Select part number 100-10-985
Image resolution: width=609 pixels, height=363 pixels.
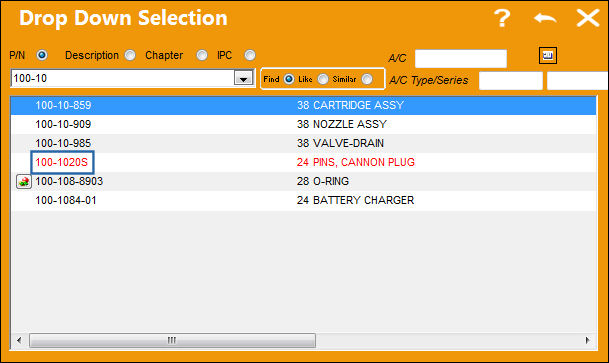[x=63, y=143]
